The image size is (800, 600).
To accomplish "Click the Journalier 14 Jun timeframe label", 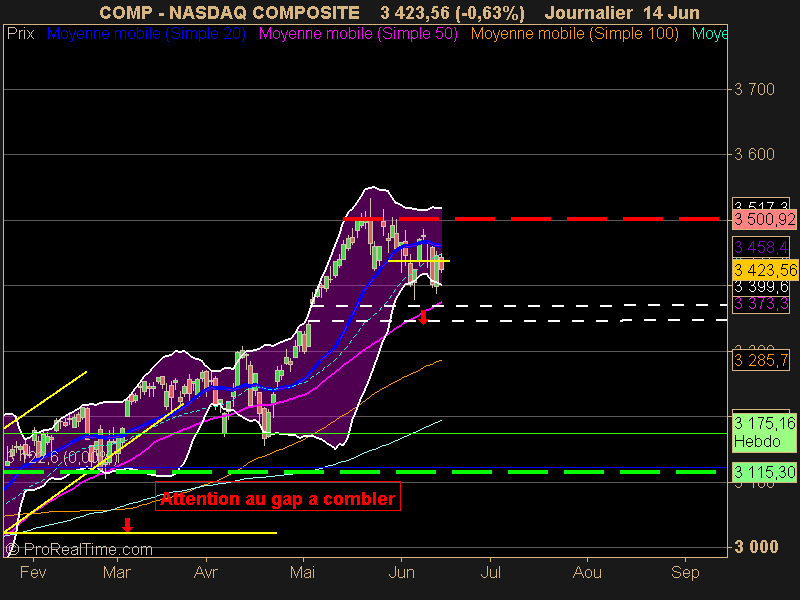I will 622,12.
